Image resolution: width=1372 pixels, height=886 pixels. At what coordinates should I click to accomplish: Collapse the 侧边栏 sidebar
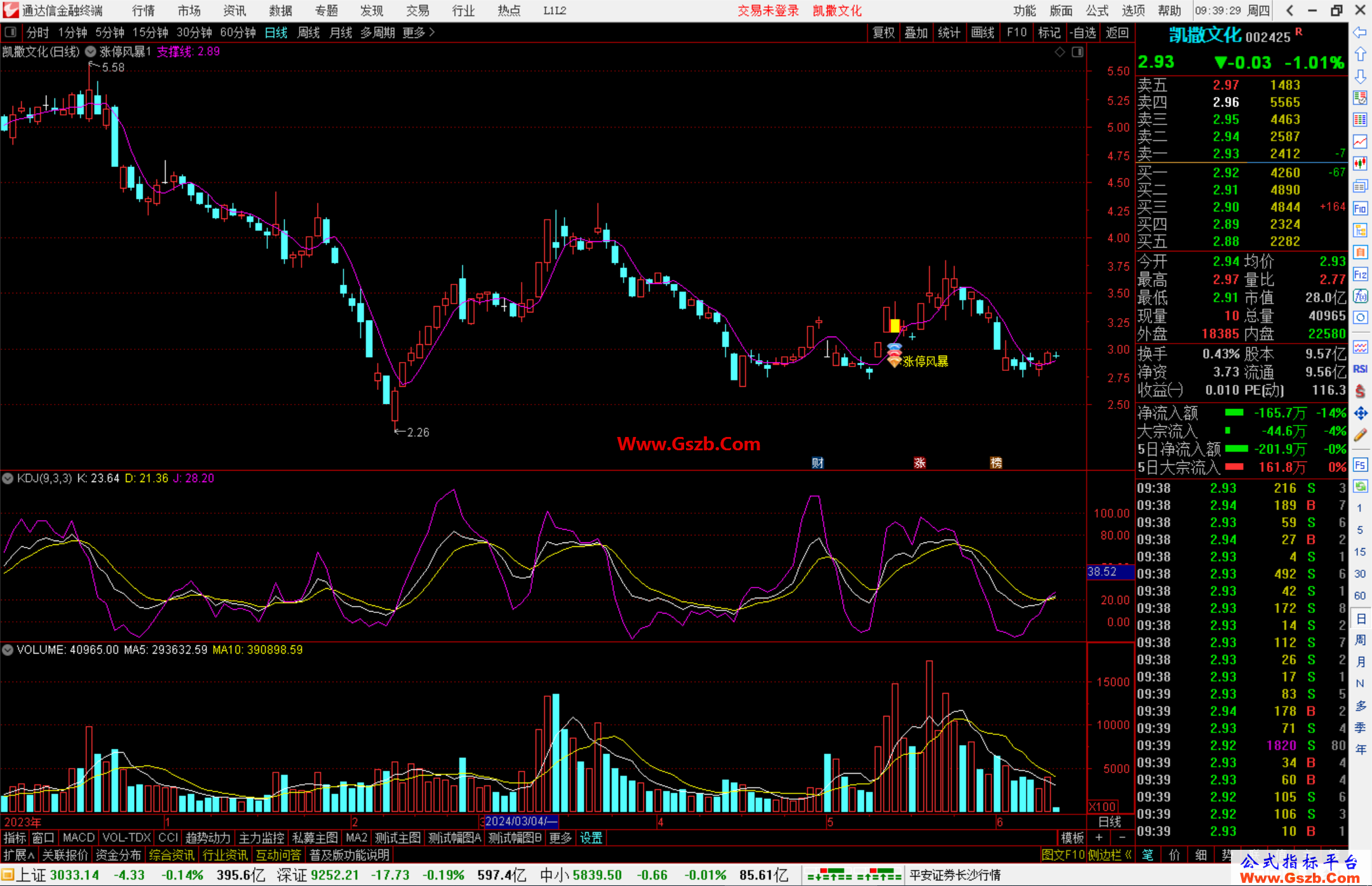1110,855
